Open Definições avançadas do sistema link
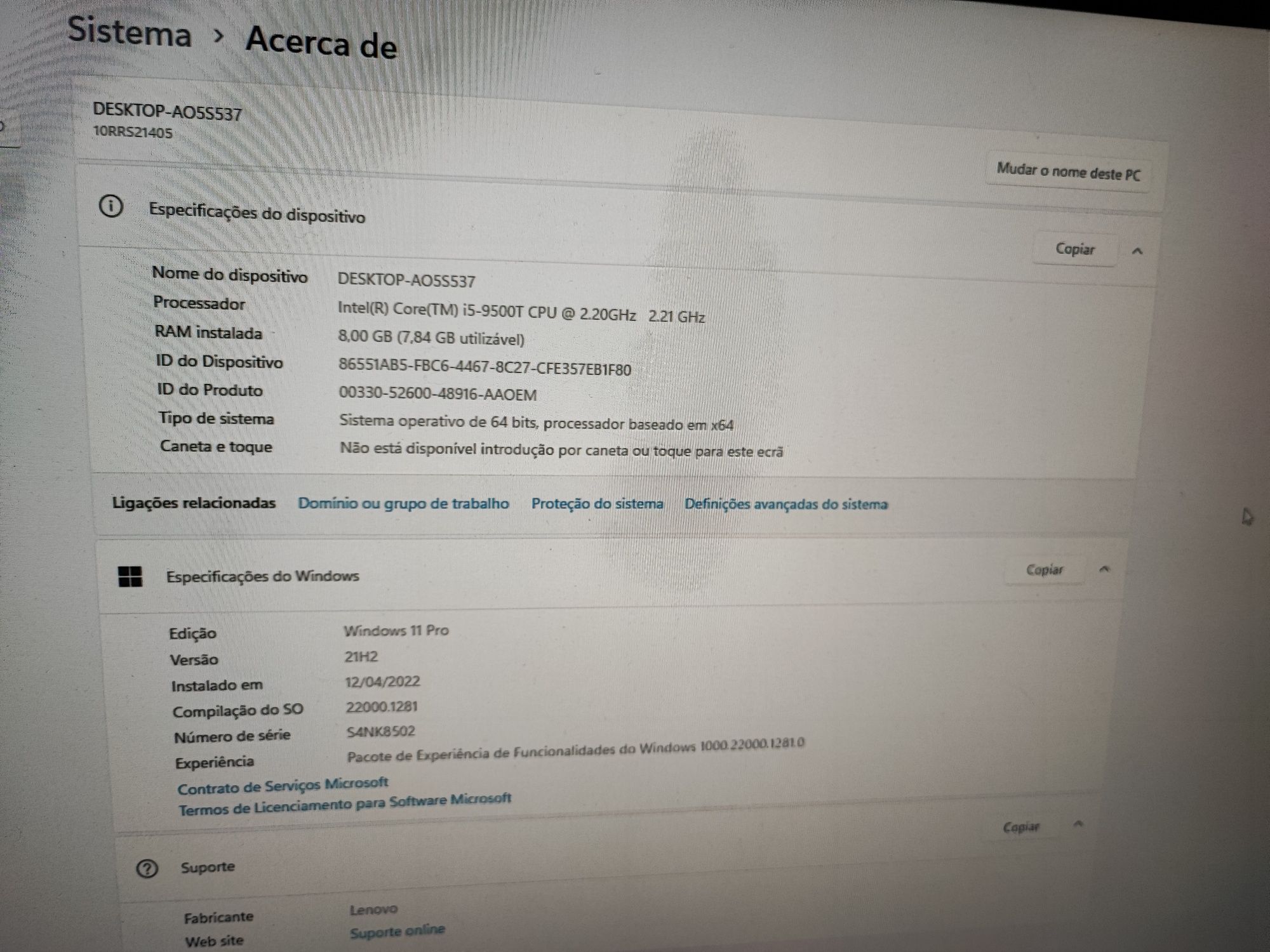The image size is (1270, 952). point(786,505)
